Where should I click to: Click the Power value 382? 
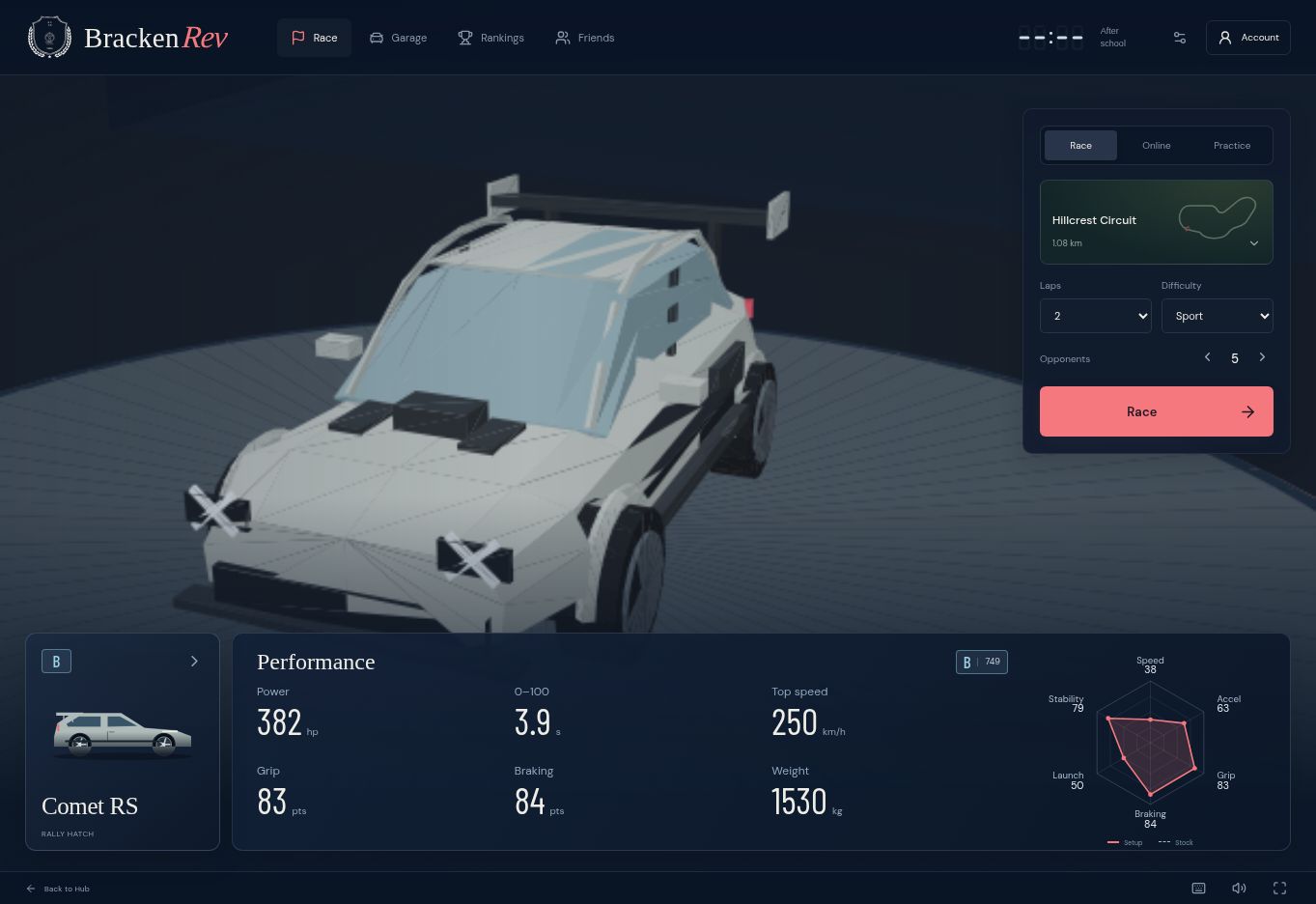(279, 722)
